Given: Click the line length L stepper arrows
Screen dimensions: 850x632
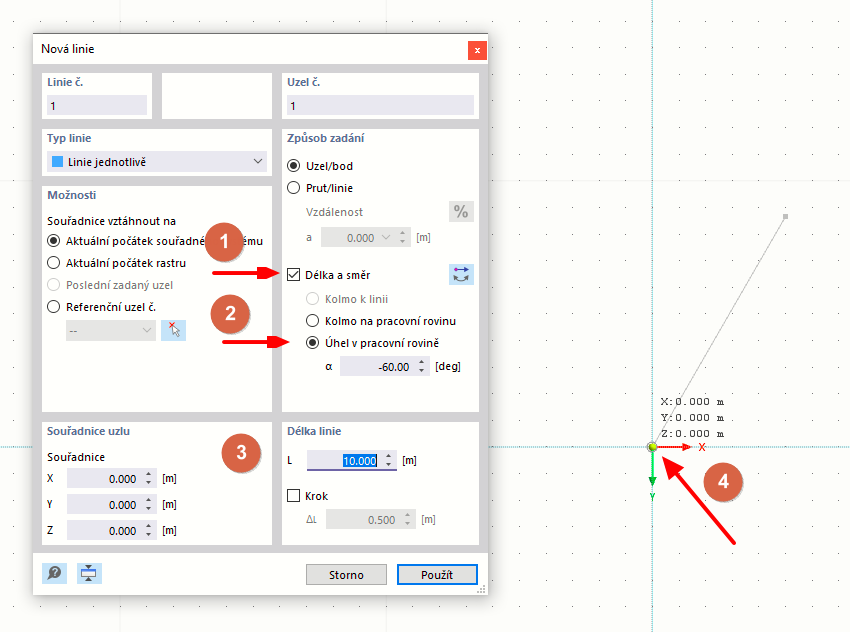Looking at the screenshot, I should click(x=389, y=461).
